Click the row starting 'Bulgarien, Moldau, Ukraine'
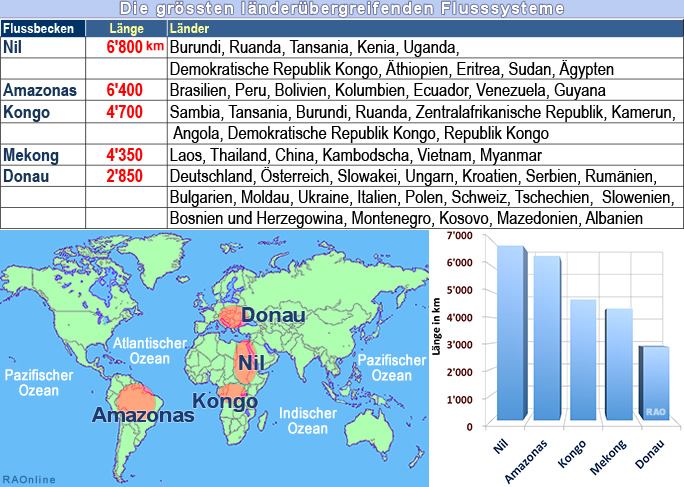Image resolution: width=684 pixels, height=487 pixels. coord(425,197)
